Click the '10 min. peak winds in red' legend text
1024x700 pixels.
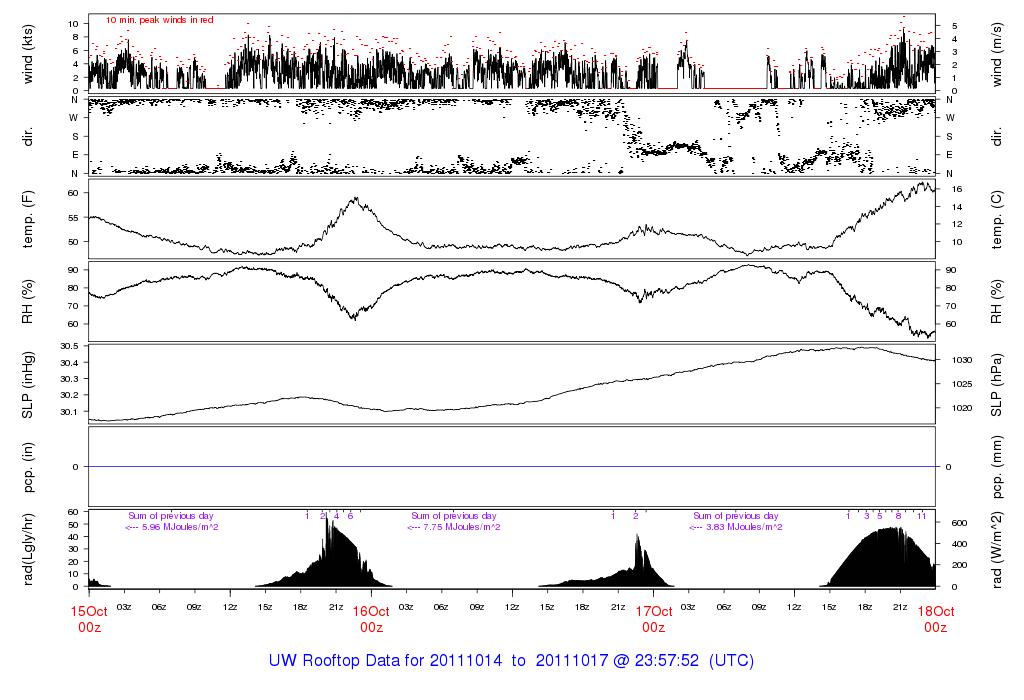coord(159,20)
